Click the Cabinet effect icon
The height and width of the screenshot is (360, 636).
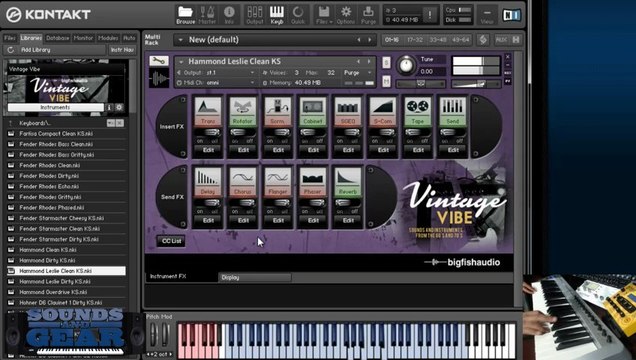point(313,107)
